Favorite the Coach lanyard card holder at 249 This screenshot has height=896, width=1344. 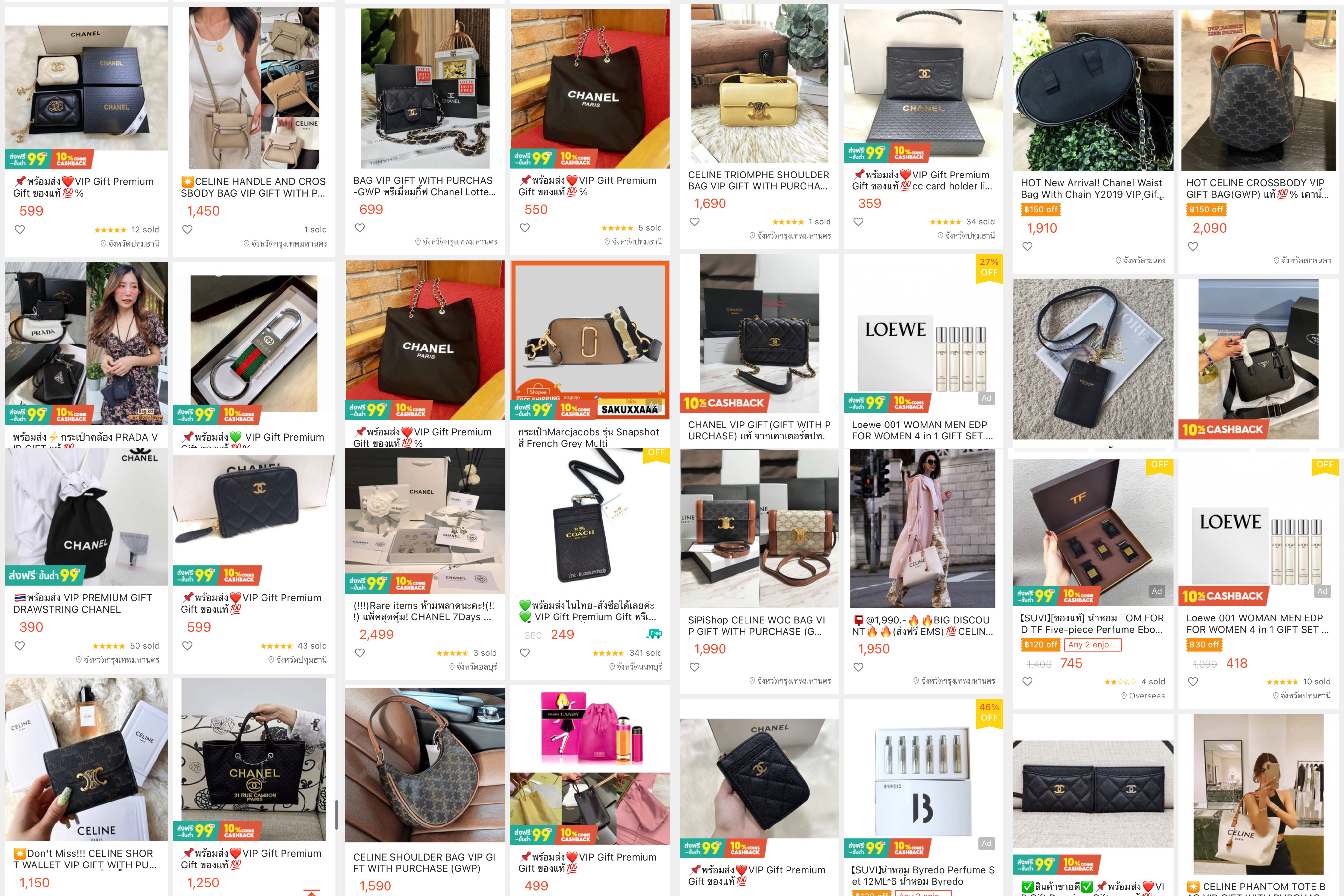coord(525,653)
